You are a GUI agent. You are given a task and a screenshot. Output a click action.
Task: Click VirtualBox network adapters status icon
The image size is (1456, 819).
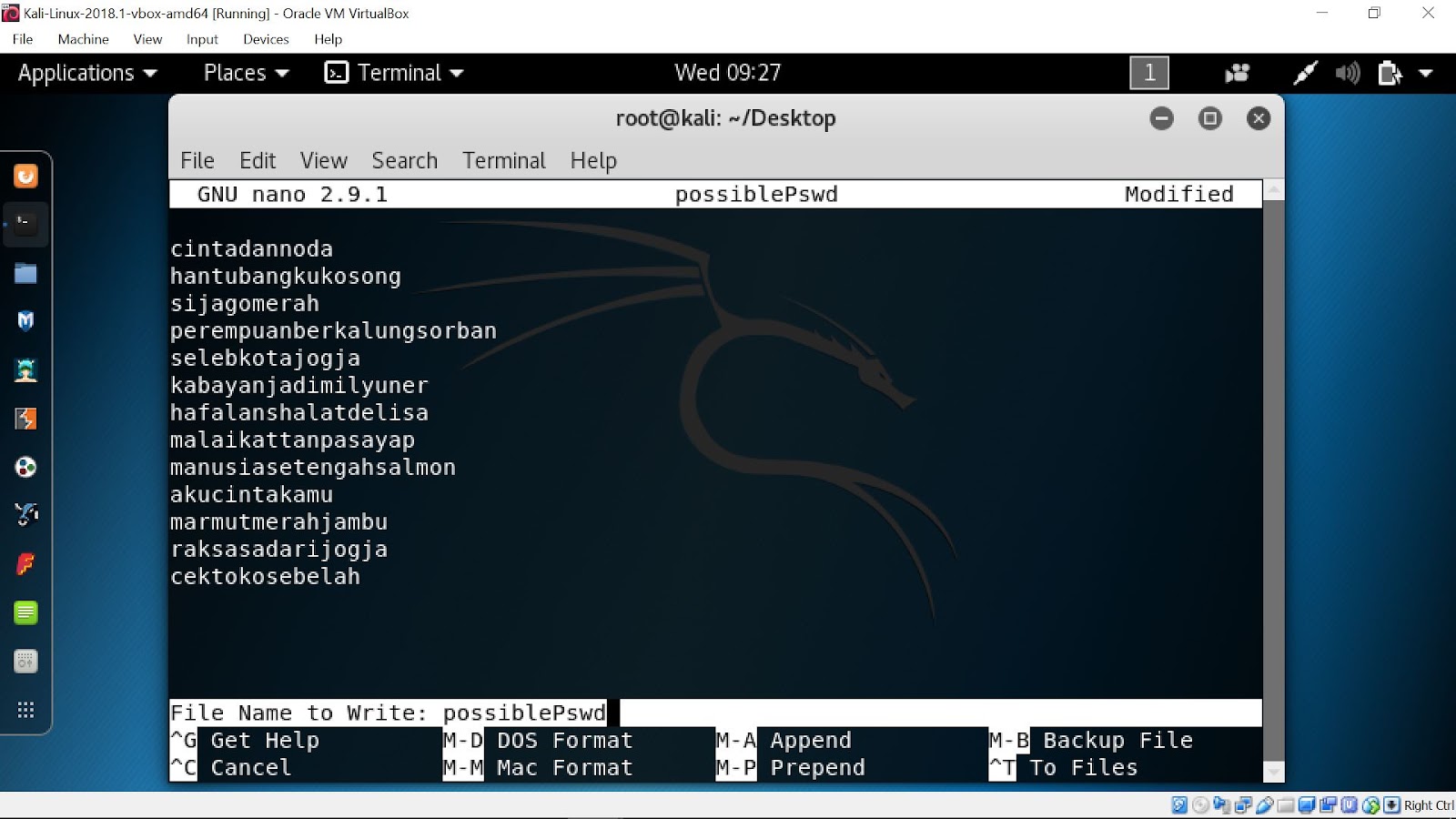[x=1243, y=804]
